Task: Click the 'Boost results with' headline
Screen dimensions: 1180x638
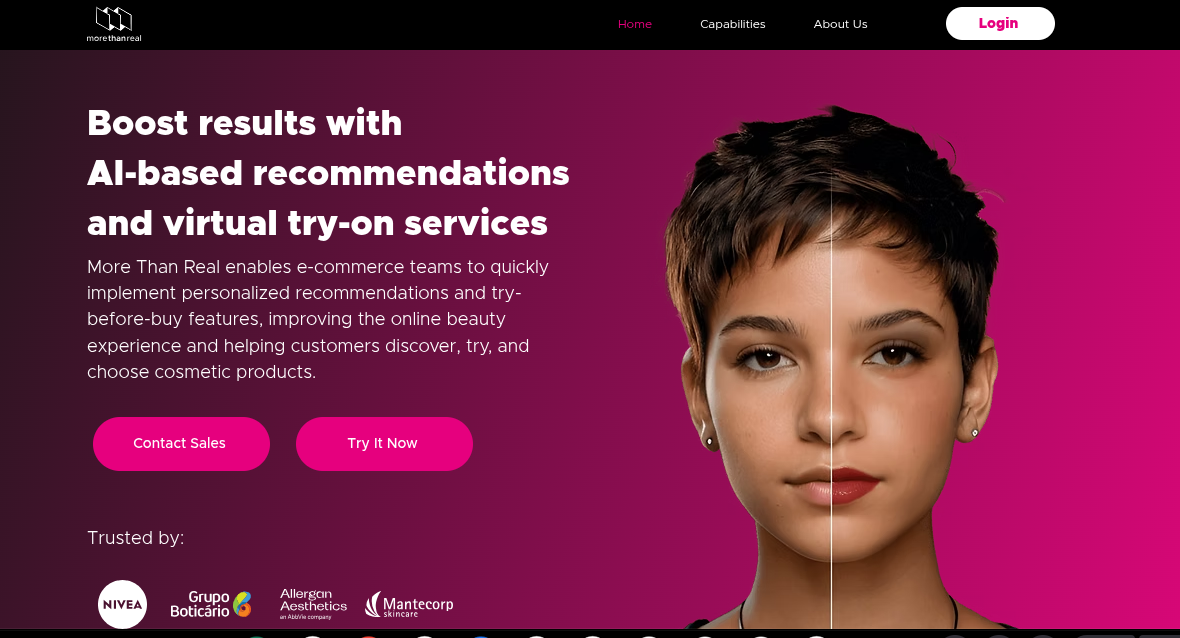Action: point(245,123)
